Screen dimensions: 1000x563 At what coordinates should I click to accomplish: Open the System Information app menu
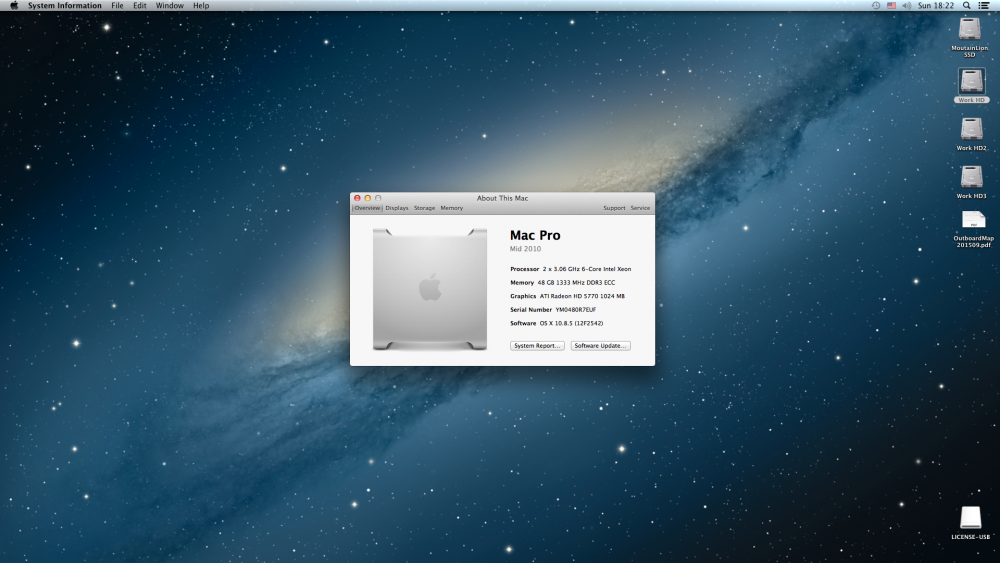pos(64,5)
